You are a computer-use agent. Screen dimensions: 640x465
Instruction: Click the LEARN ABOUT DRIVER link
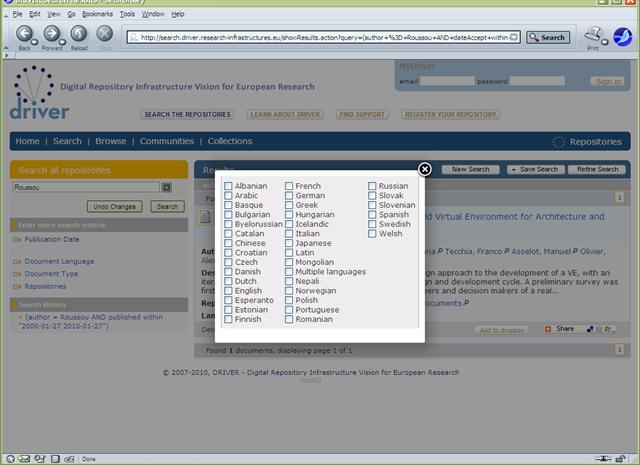(285, 114)
